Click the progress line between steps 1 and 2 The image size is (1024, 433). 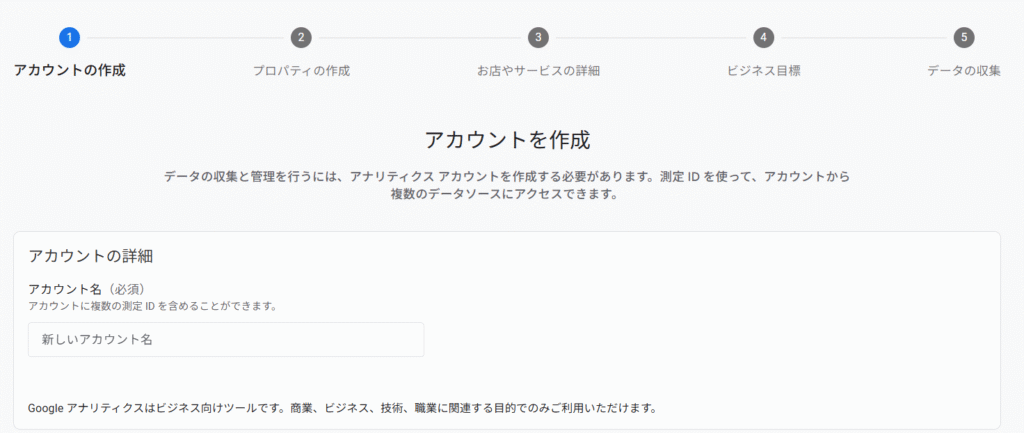click(185, 38)
